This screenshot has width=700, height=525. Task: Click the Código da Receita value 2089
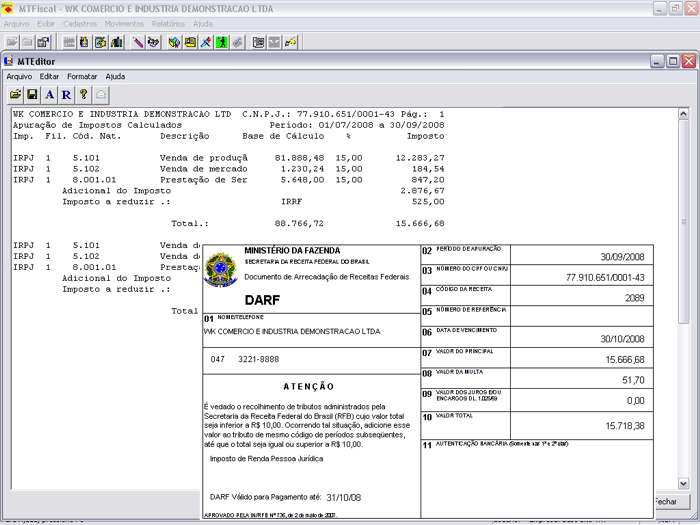click(634, 298)
